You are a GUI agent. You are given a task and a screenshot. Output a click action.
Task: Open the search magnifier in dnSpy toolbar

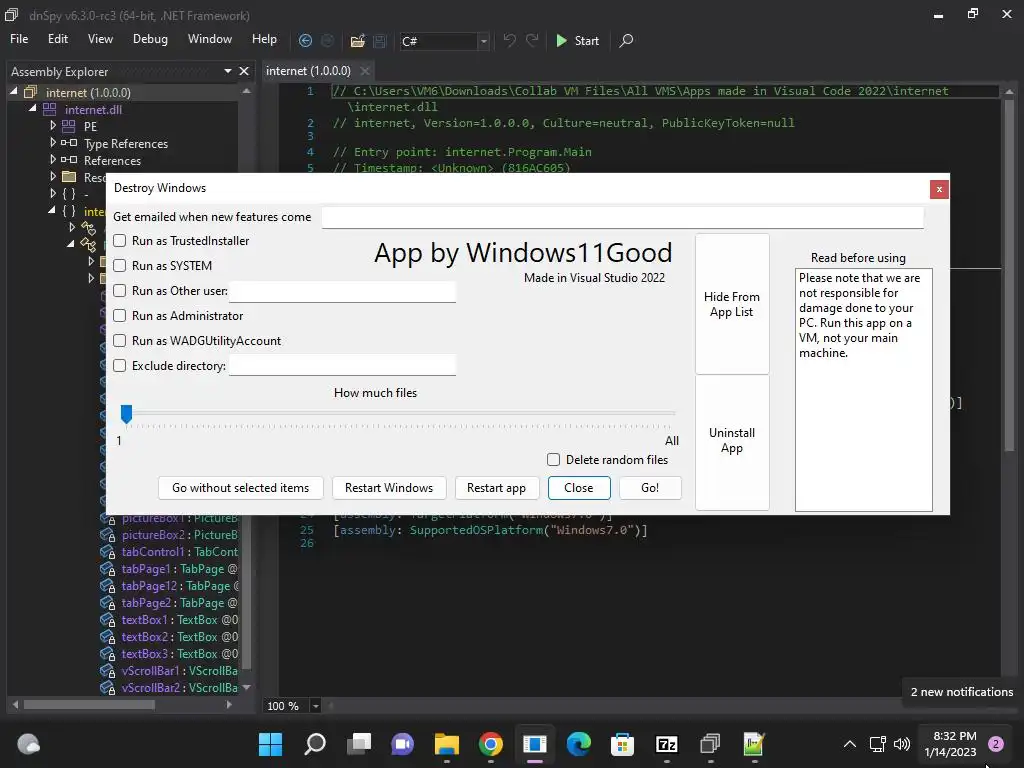click(626, 40)
